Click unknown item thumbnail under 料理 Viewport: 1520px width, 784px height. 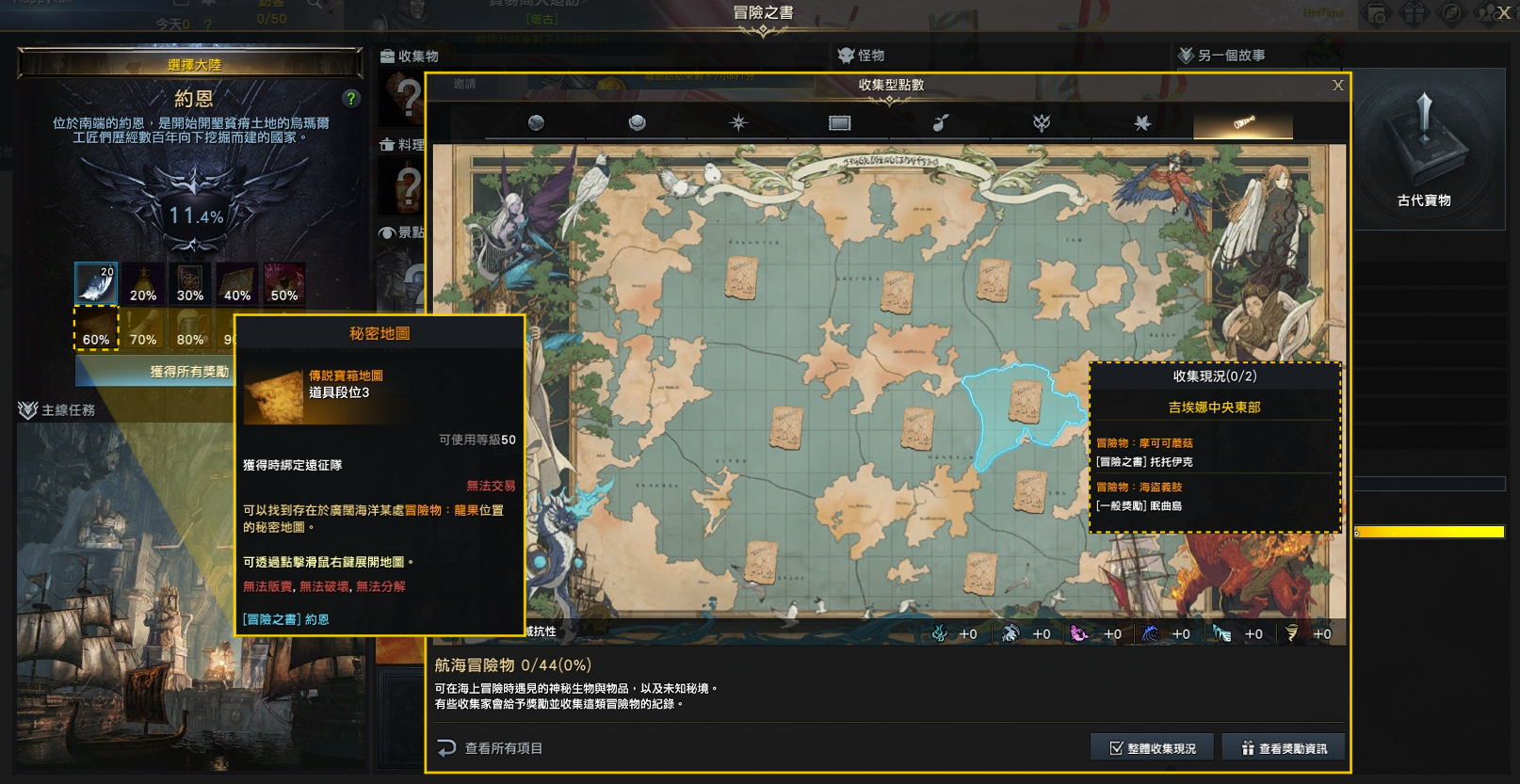pos(403,186)
